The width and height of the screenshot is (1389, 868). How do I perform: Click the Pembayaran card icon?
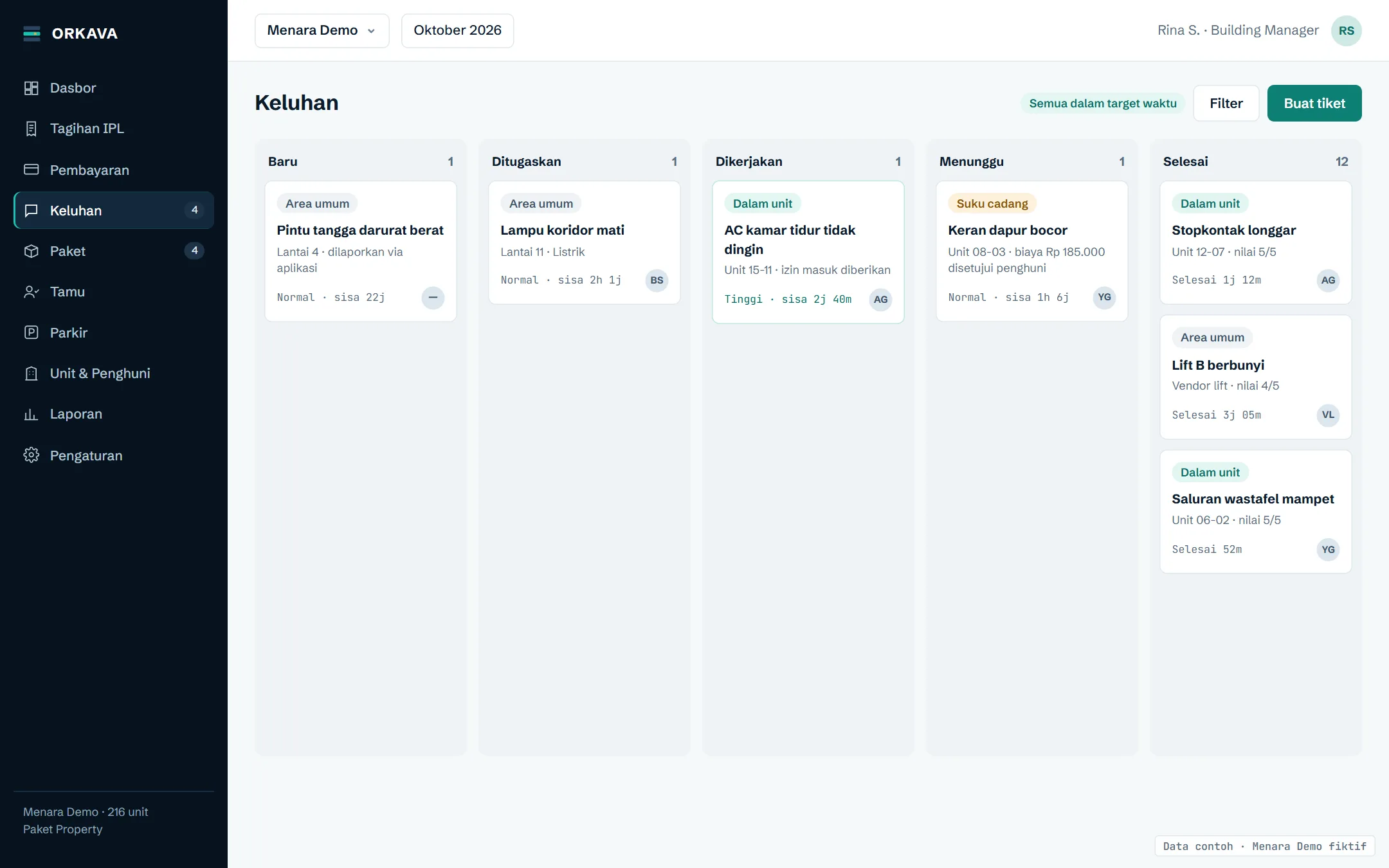pyautogui.click(x=31, y=170)
